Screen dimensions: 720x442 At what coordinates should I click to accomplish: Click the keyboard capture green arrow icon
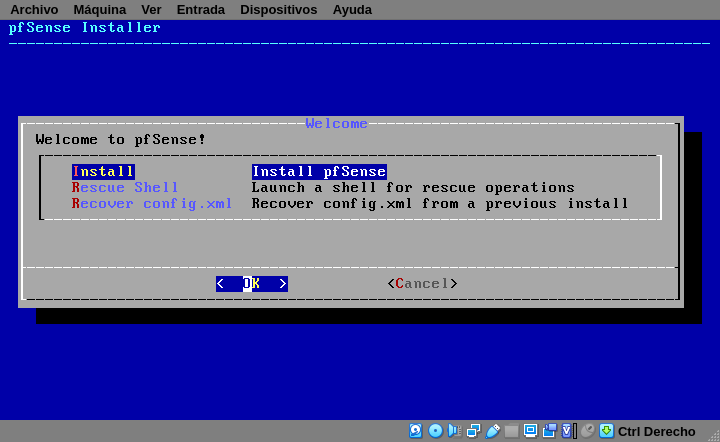[607, 431]
